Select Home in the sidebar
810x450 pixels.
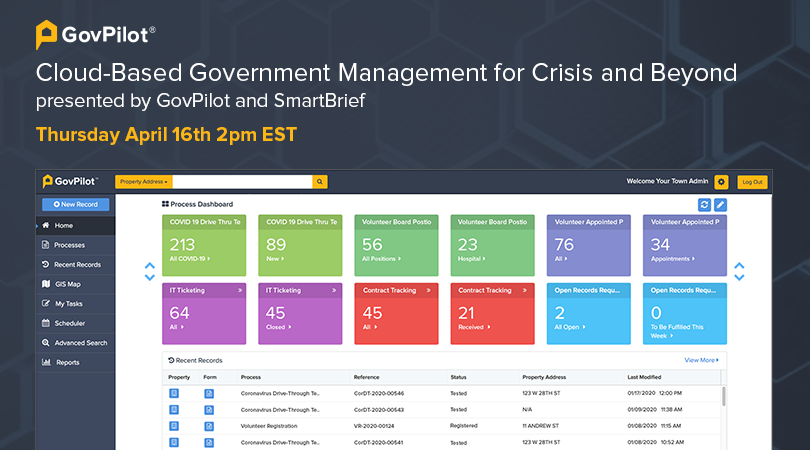coord(75,226)
